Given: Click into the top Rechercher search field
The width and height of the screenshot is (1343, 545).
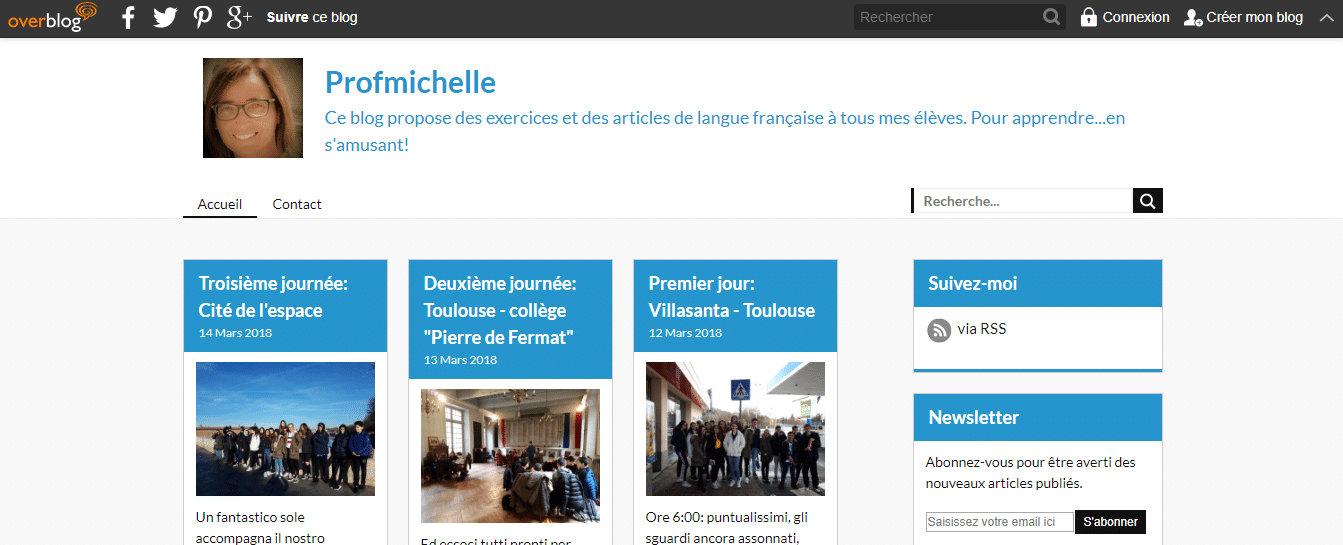Looking at the screenshot, I should (948, 17).
